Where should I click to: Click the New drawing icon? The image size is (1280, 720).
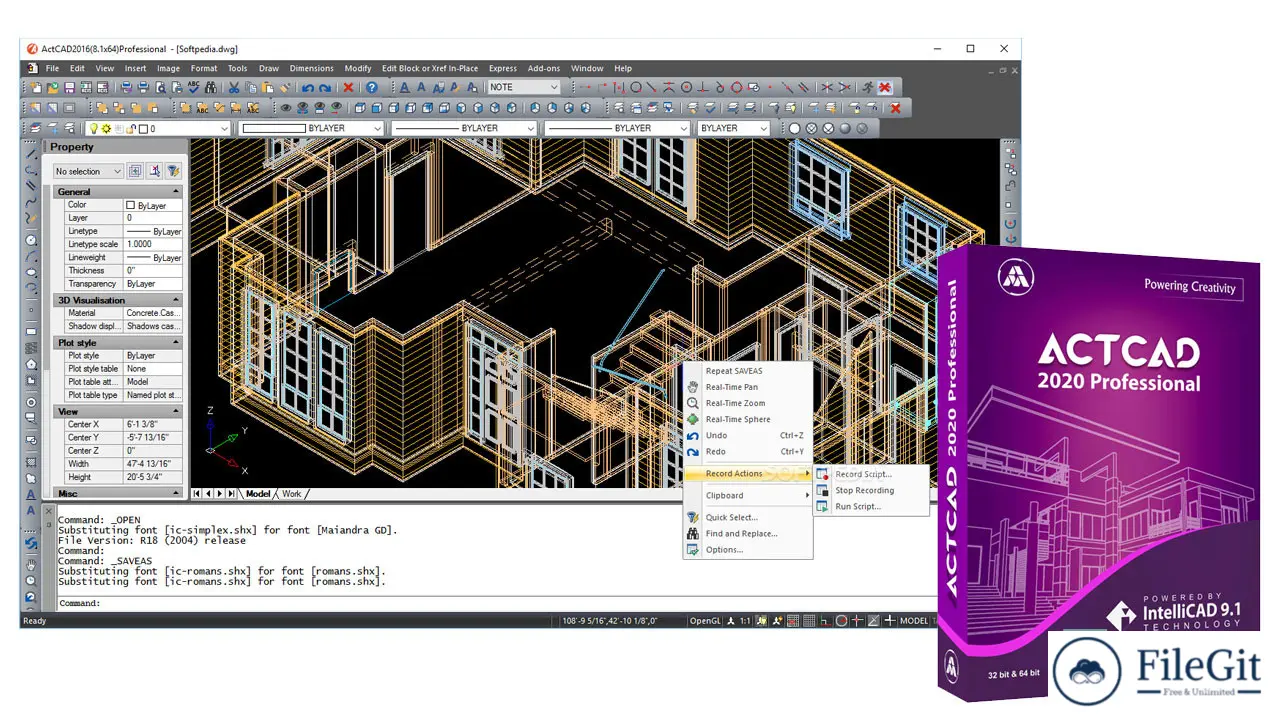(36, 87)
